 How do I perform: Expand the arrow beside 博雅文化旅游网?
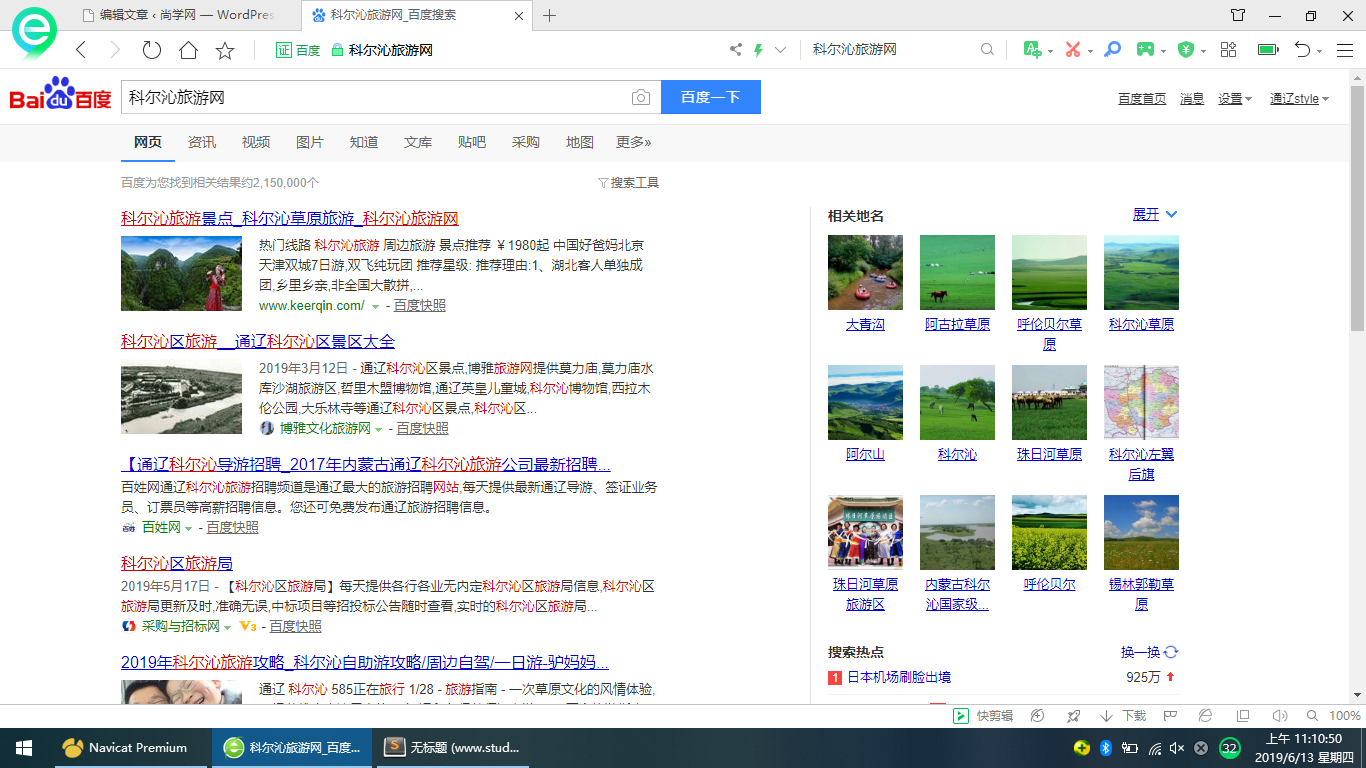pyautogui.click(x=378, y=429)
